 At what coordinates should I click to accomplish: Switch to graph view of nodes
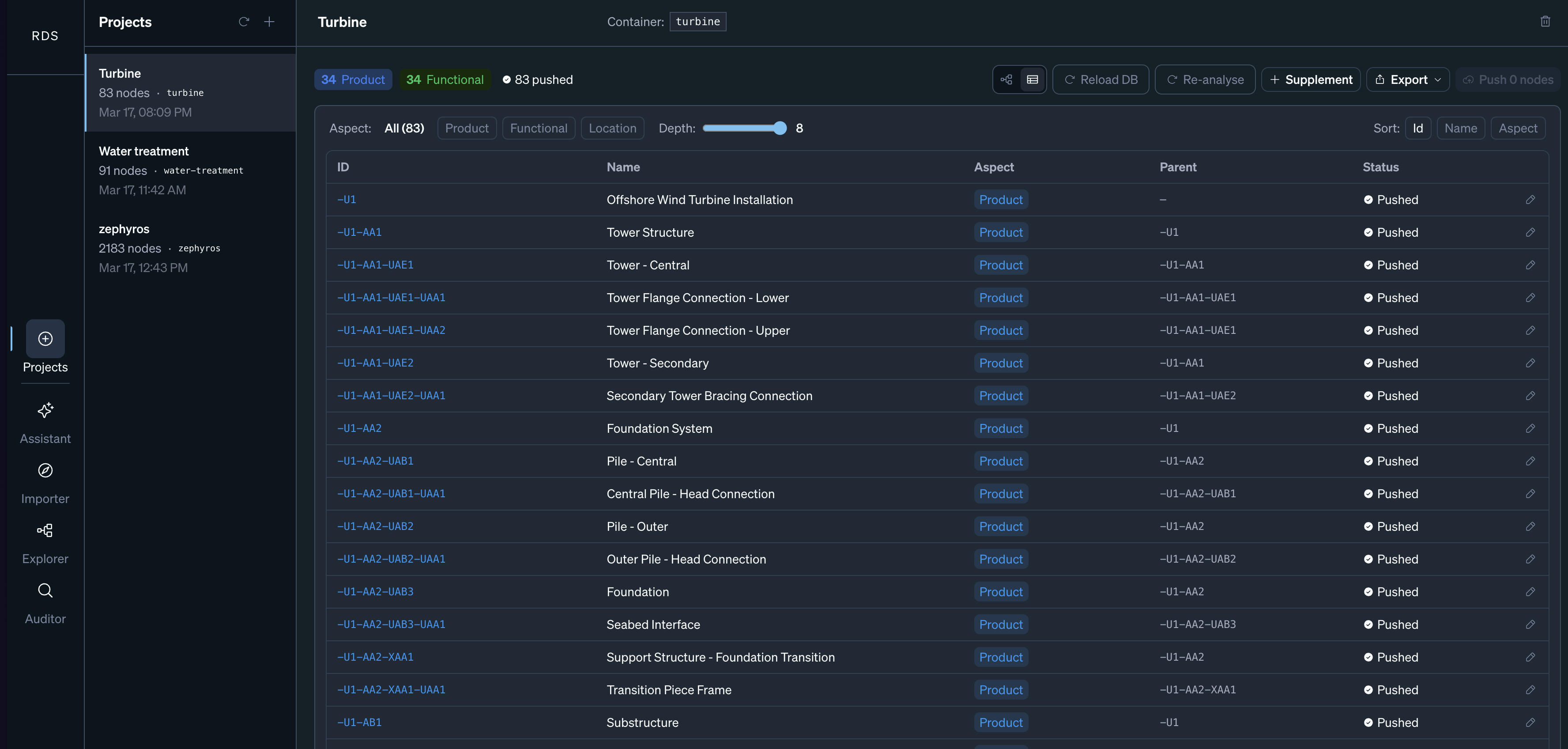coord(1007,79)
